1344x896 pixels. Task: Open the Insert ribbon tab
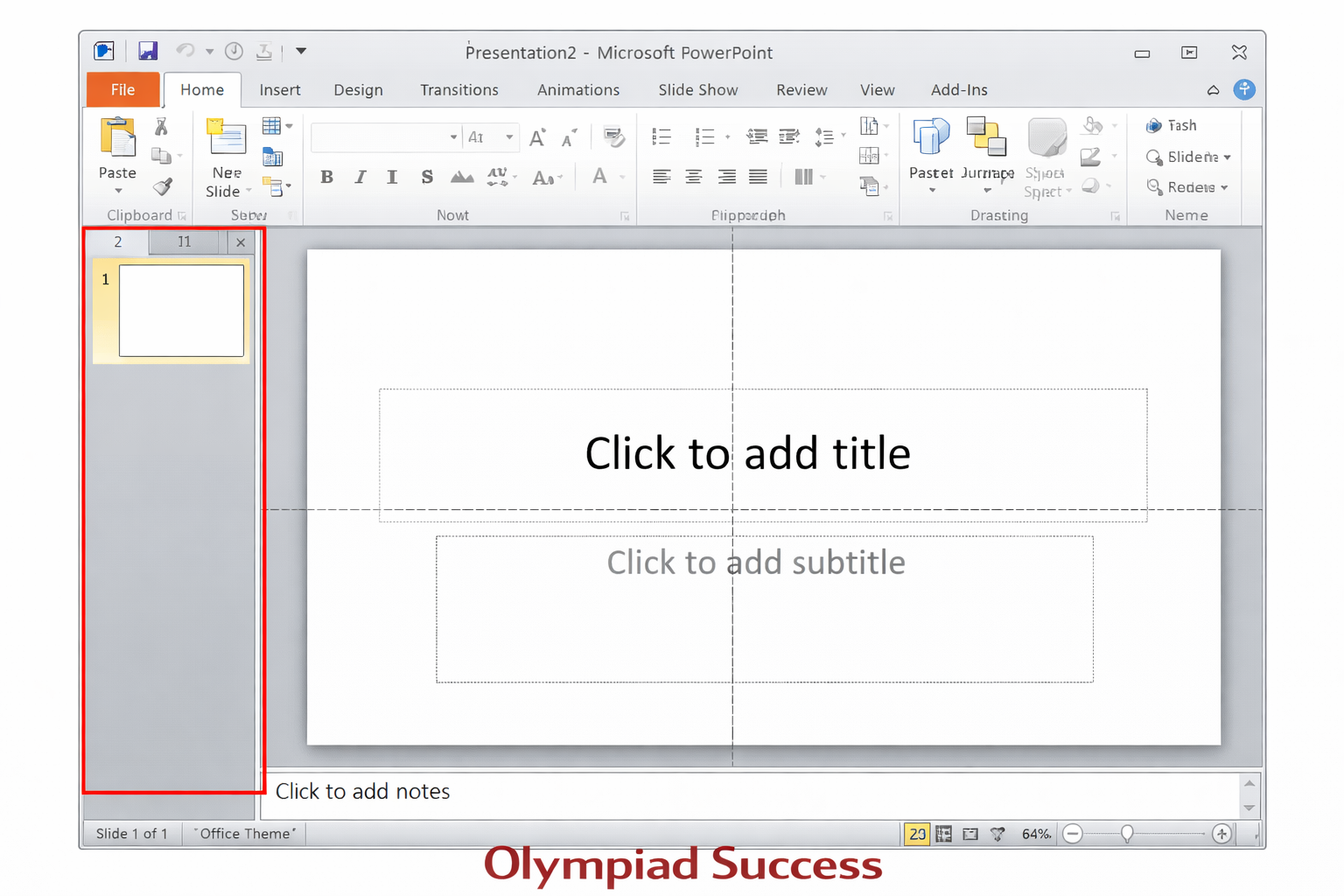click(x=279, y=90)
